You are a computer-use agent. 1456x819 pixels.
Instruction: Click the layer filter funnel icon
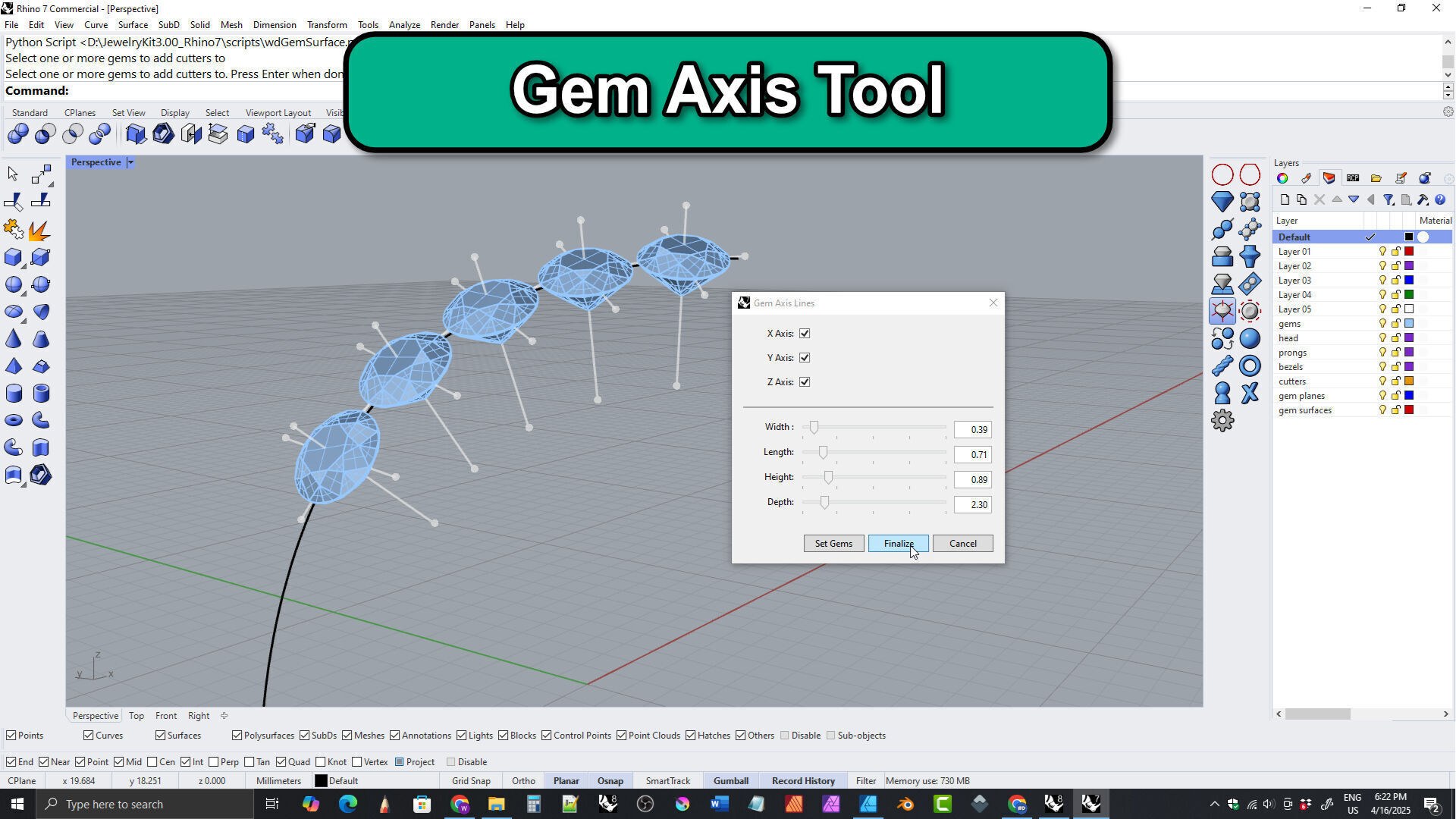click(x=1388, y=200)
